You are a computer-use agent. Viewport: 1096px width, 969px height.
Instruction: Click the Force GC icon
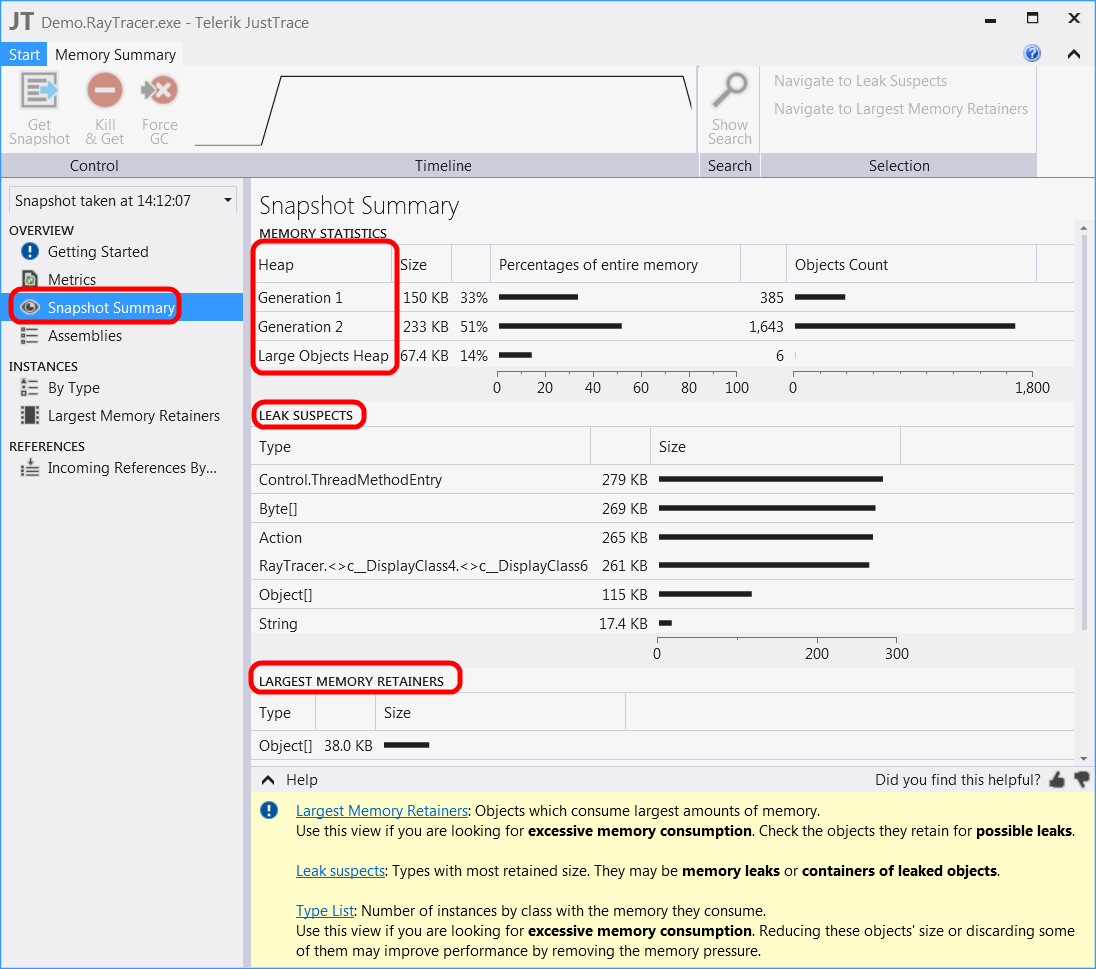(159, 91)
